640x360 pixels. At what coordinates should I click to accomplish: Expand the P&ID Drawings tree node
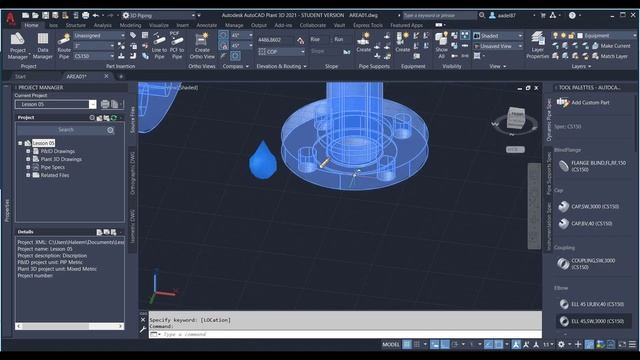coord(28,151)
